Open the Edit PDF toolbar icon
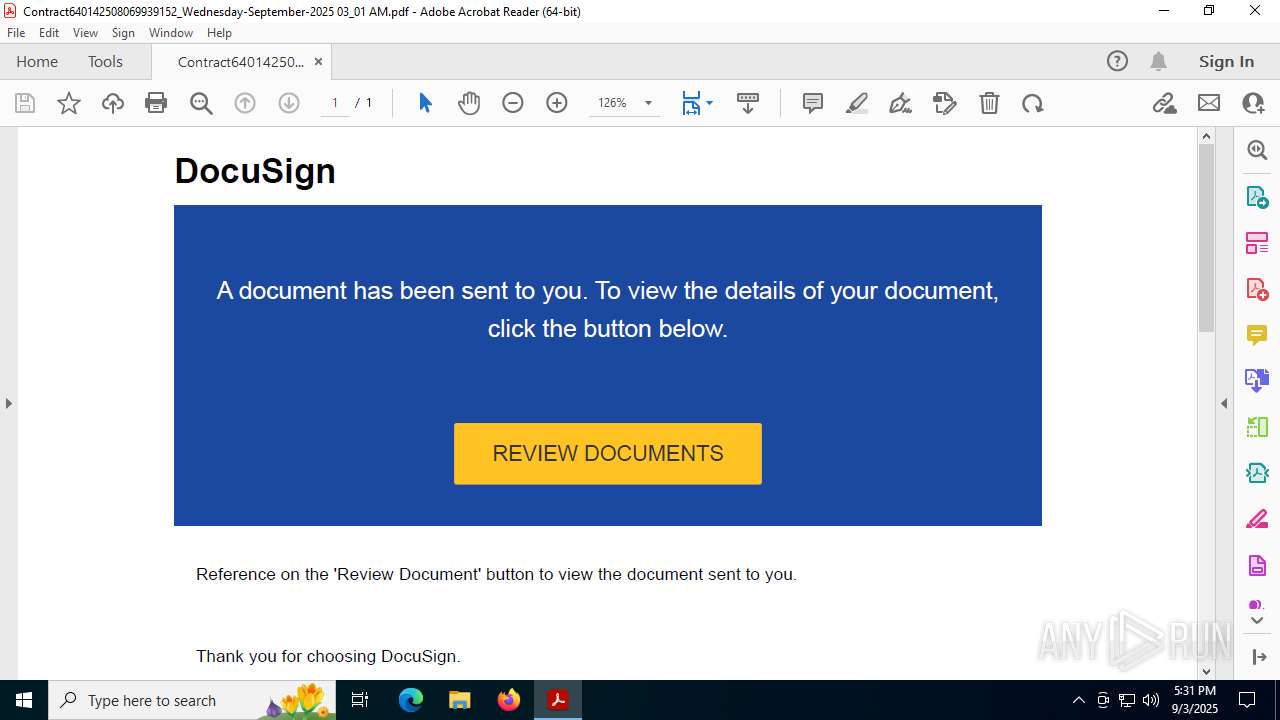 945,103
